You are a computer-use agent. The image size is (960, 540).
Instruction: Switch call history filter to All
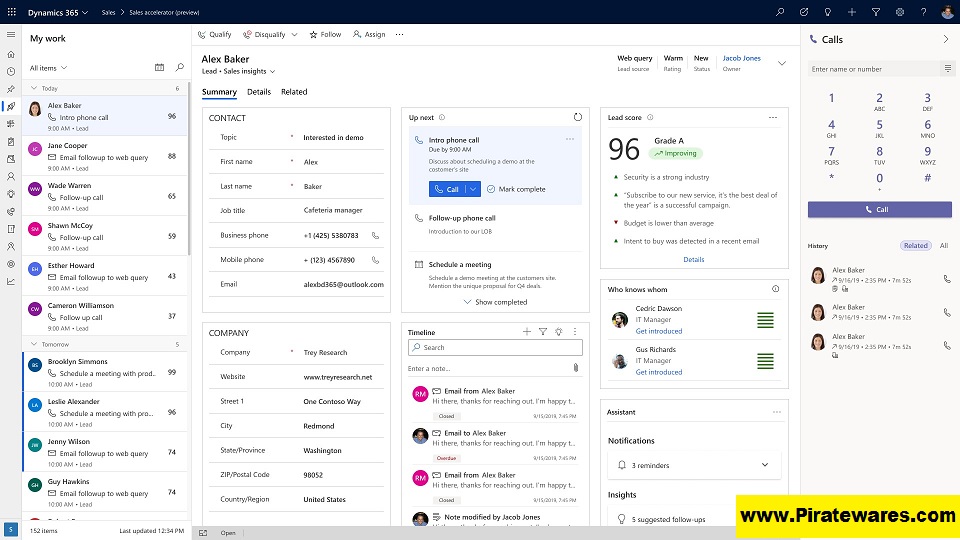[943, 245]
